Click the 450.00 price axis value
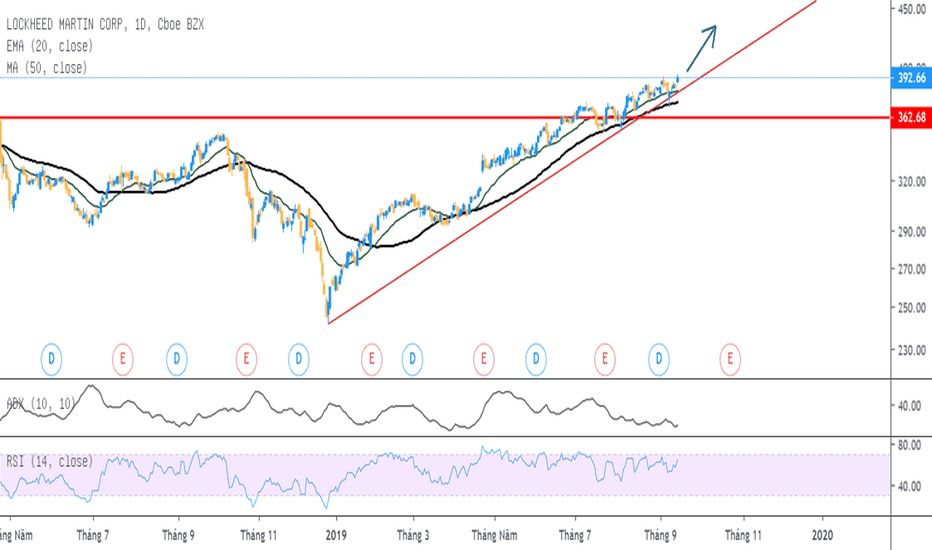 [x=912, y=9]
